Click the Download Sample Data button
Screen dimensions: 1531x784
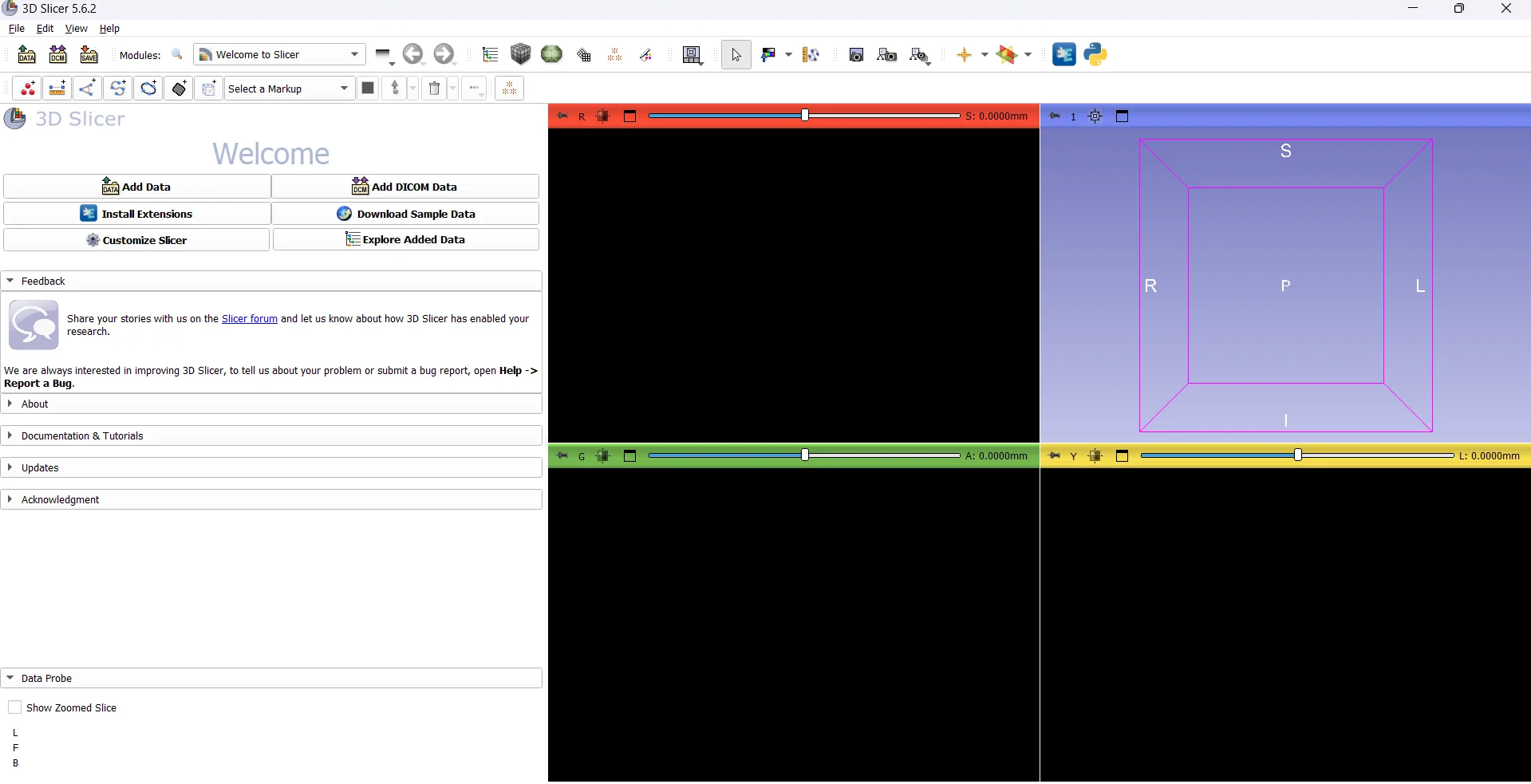click(x=405, y=214)
